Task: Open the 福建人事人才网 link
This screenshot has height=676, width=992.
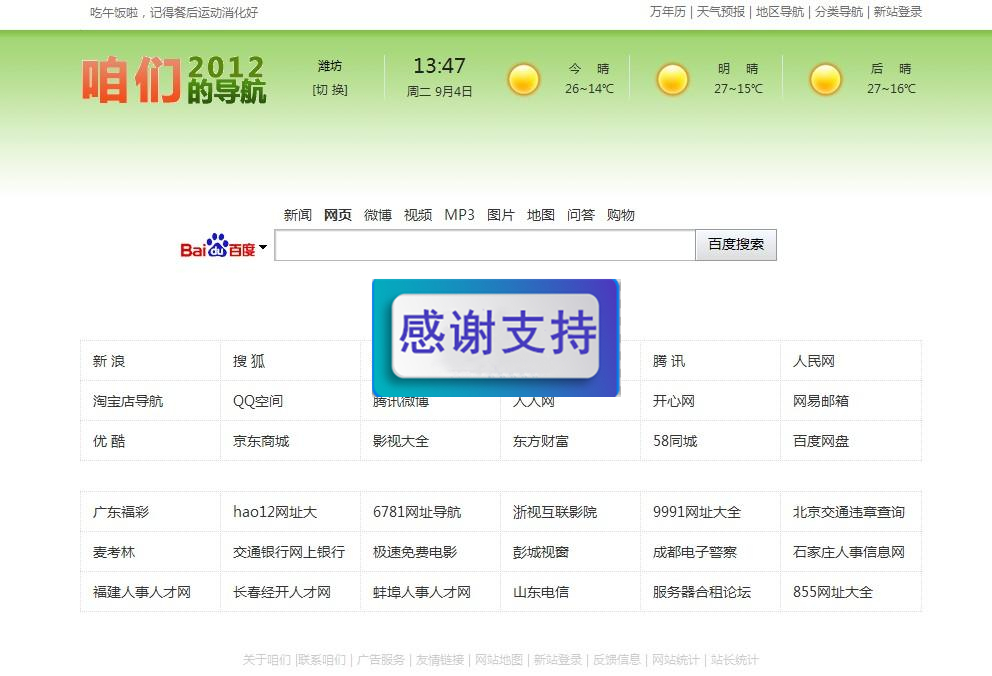Action: (142, 592)
